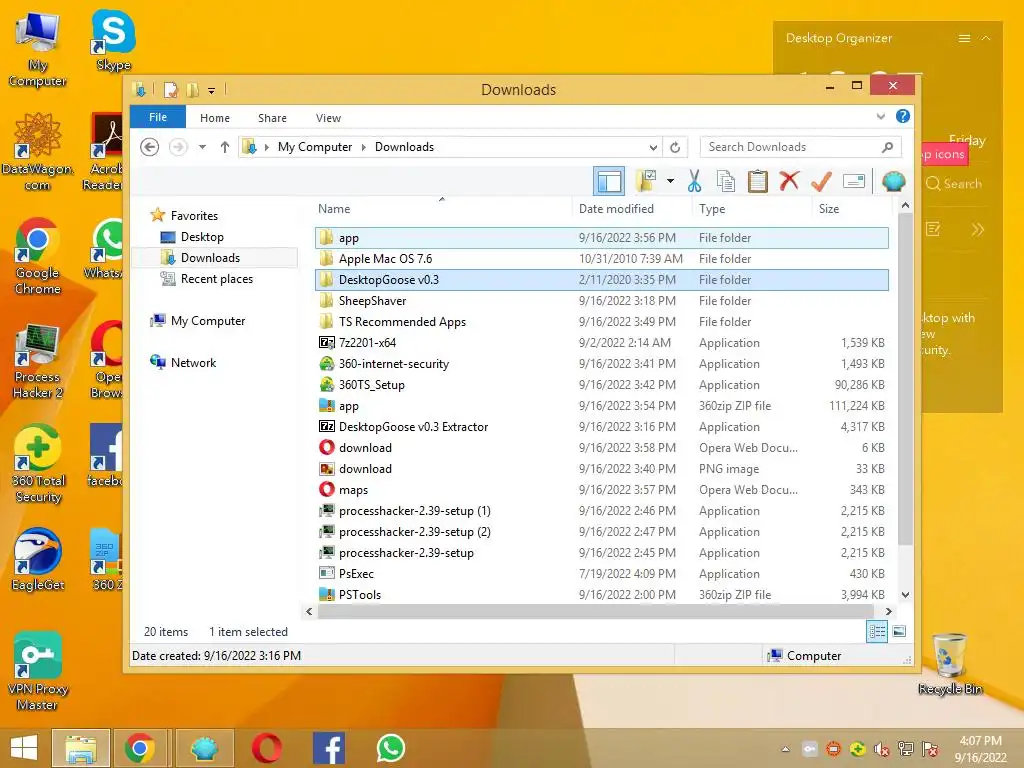
Task: Collapse the Desktop Organizer panel
Action: [986, 39]
